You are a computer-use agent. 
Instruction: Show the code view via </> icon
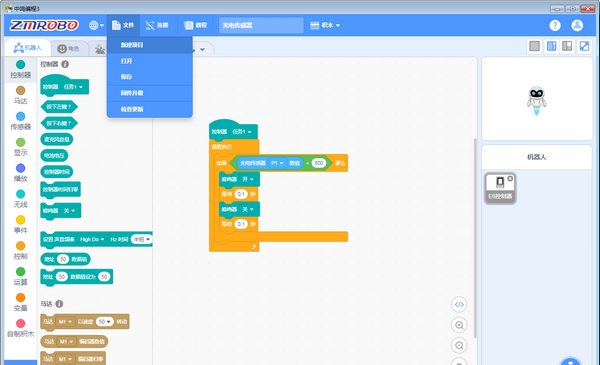[459, 305]
